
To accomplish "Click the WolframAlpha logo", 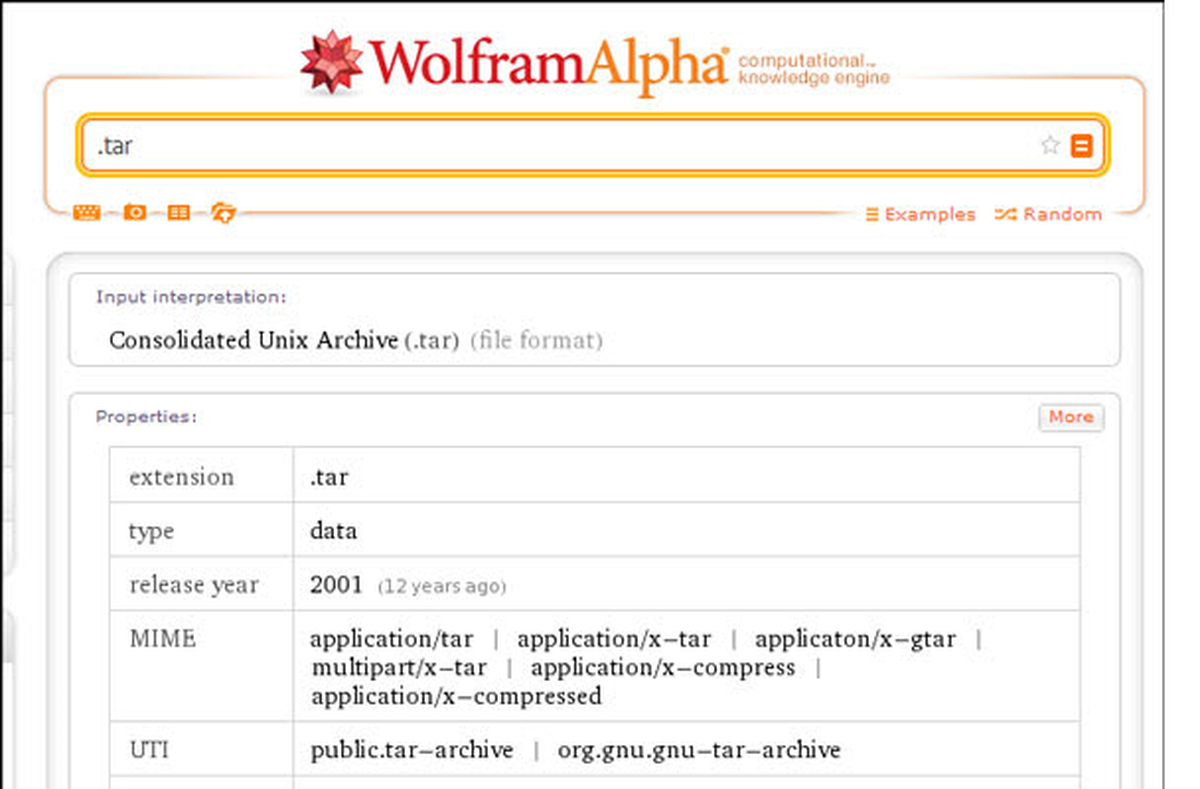I will coord(514,62).
